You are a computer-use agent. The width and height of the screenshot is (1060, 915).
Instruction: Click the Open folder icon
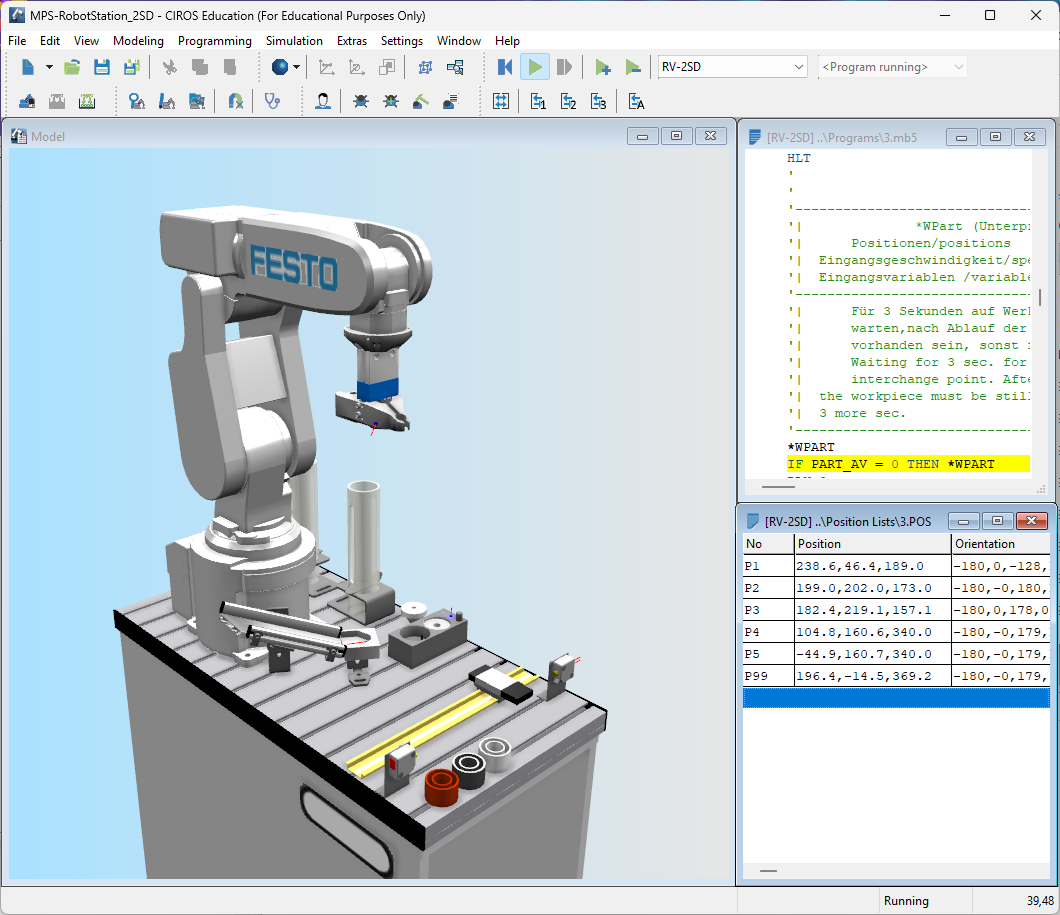click(x=72, y=67)
